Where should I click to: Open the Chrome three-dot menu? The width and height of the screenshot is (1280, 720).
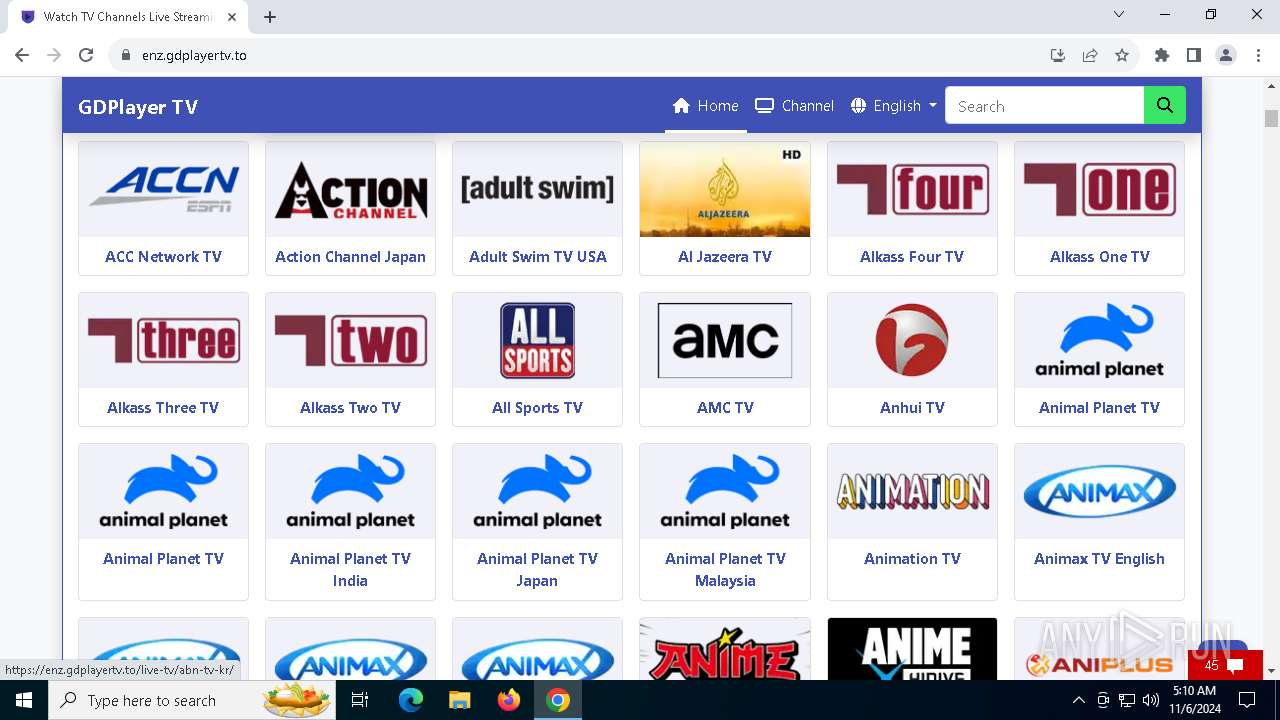tap(1257, 55)
